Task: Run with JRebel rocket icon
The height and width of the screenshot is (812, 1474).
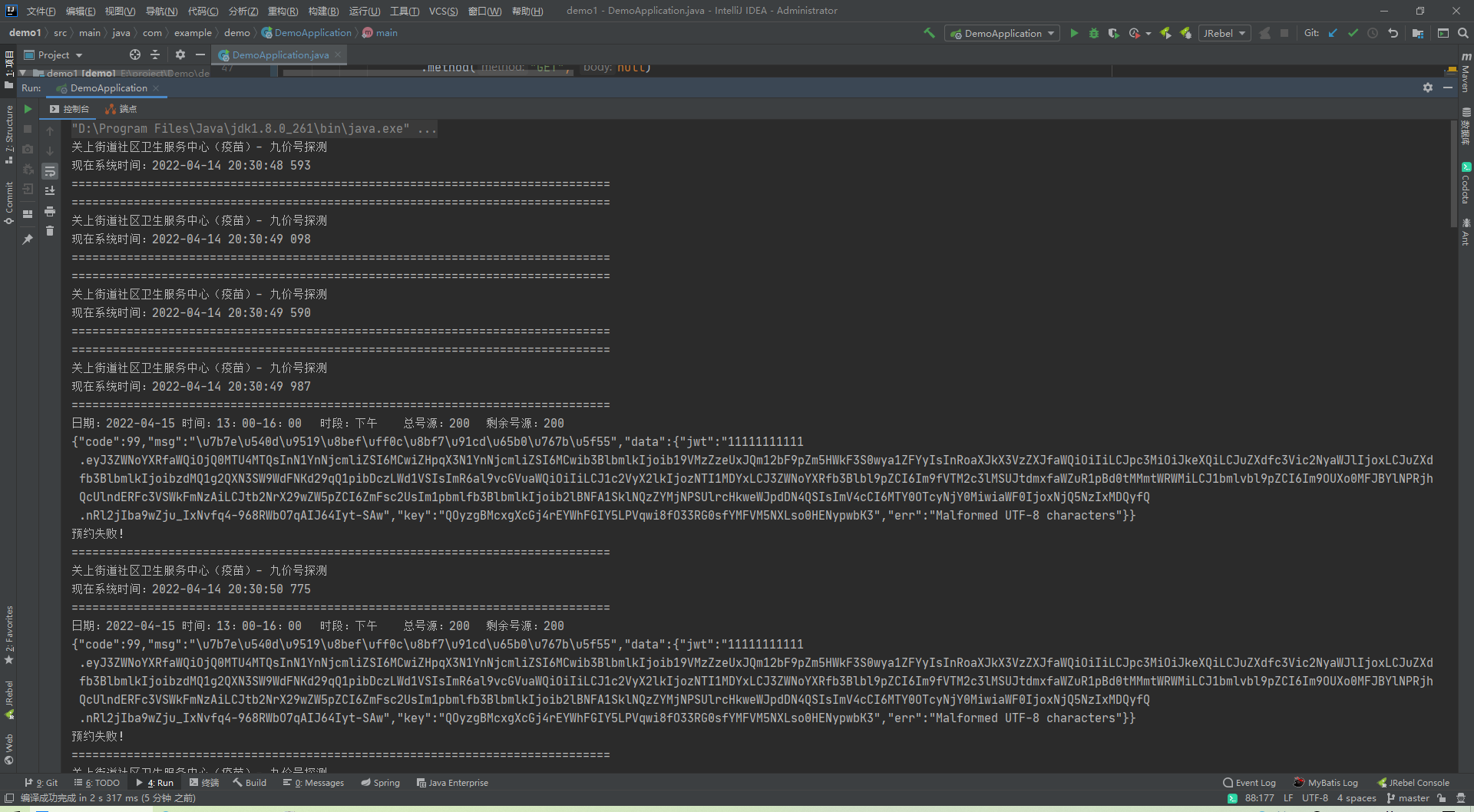Action: (x=1165, y=33)
